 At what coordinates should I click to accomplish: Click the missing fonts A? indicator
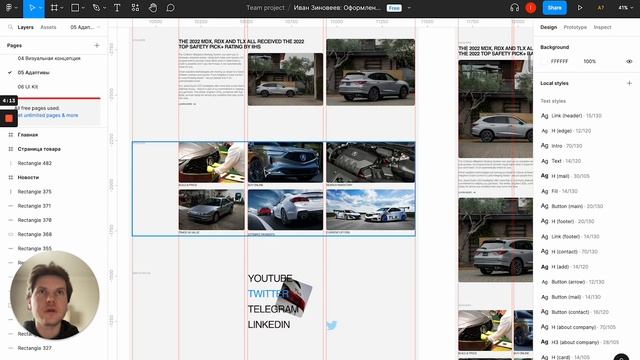click(x=600, y=8)
